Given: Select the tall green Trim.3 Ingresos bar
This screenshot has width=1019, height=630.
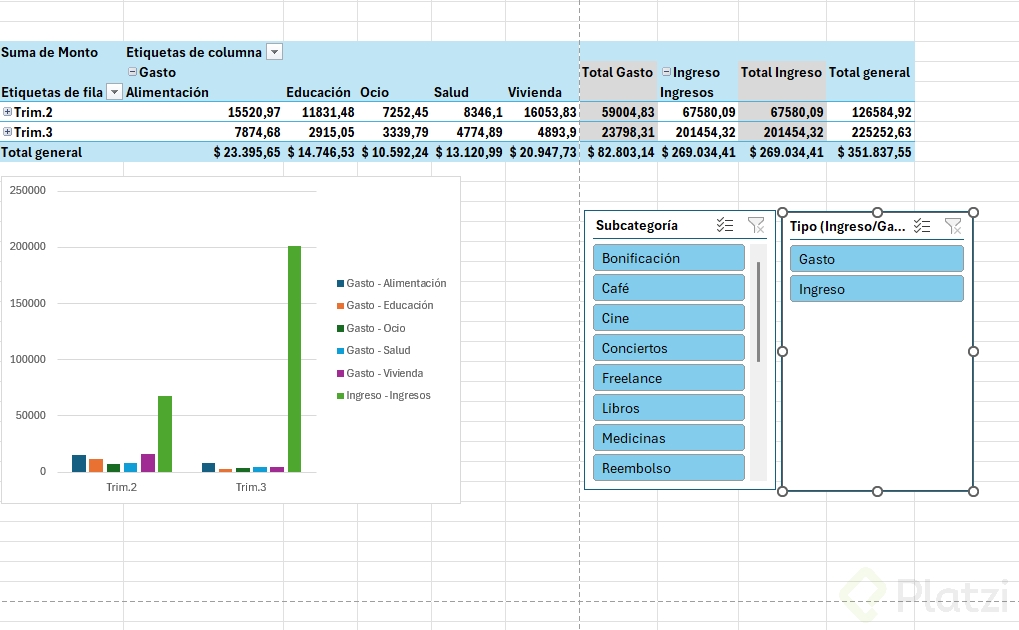Looking at the screenshot, I should [294, 359].
